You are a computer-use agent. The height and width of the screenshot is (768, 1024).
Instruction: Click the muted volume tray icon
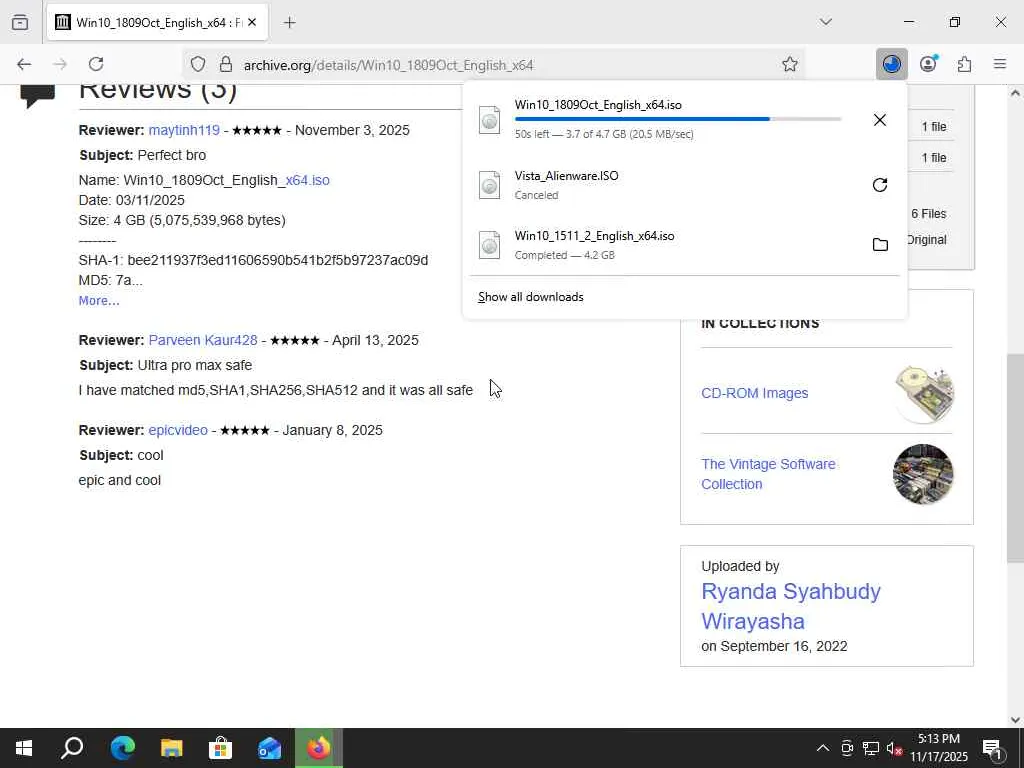coord(894,748)
